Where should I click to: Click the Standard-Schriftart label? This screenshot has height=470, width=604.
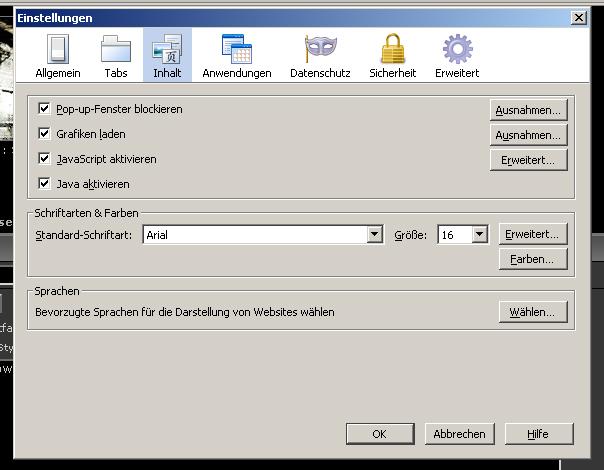coord(84,235)
